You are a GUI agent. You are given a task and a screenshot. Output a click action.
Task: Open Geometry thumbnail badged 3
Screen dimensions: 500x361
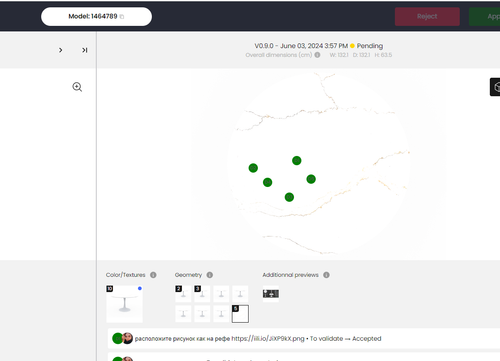tap(202, 294)
